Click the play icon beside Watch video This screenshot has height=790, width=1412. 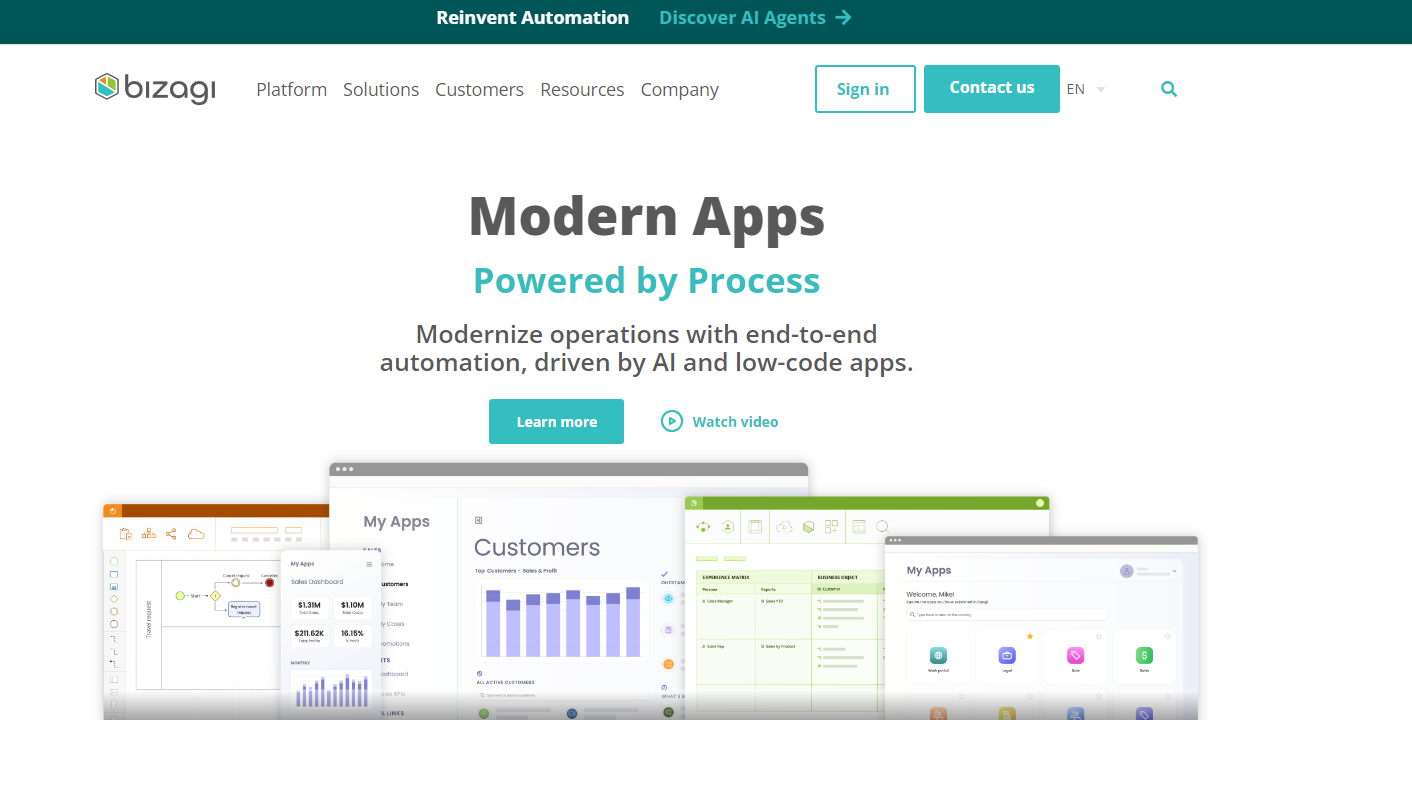[672, 421]
